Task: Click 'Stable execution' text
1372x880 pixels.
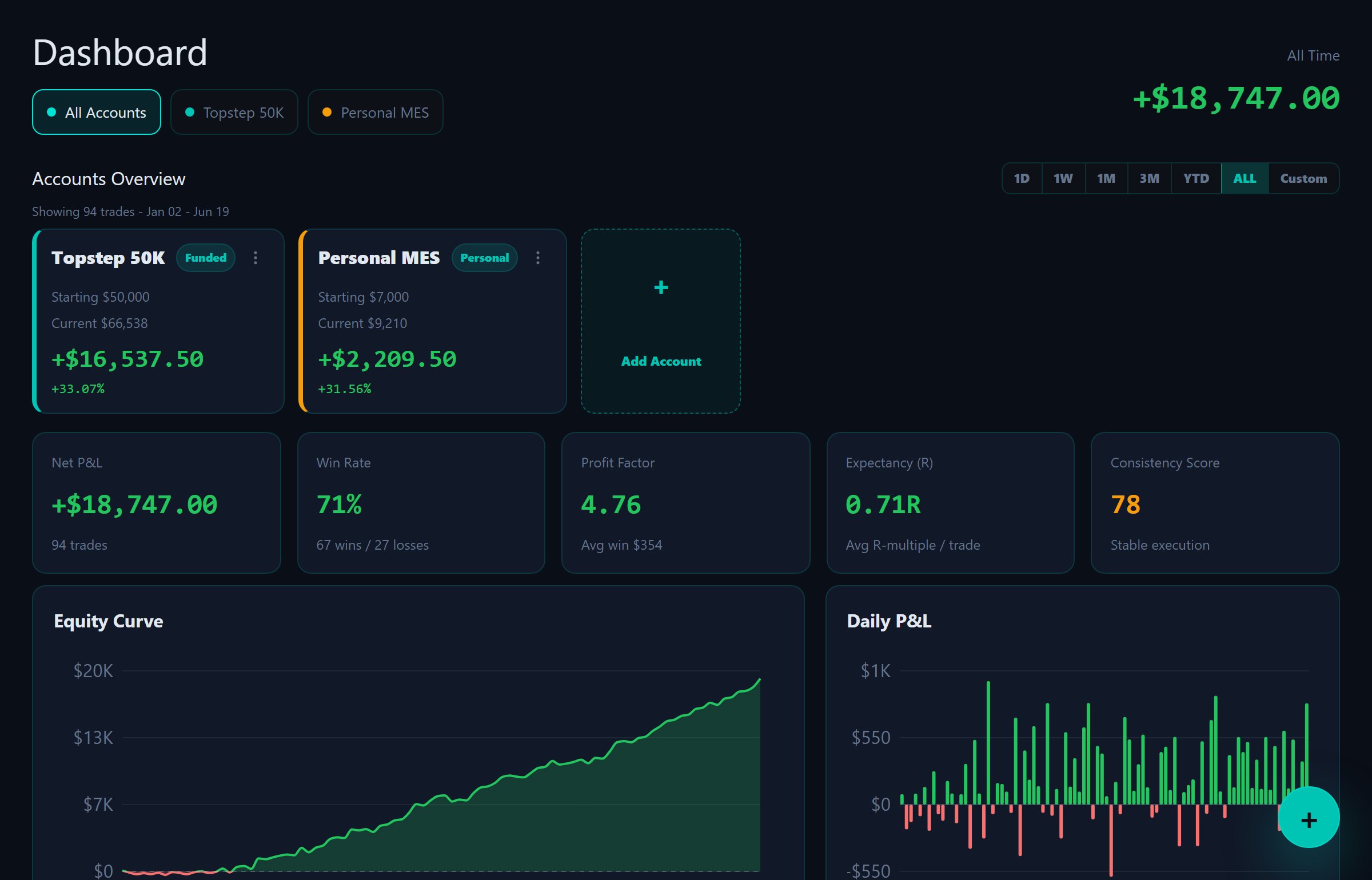Action: point(1160,545)
